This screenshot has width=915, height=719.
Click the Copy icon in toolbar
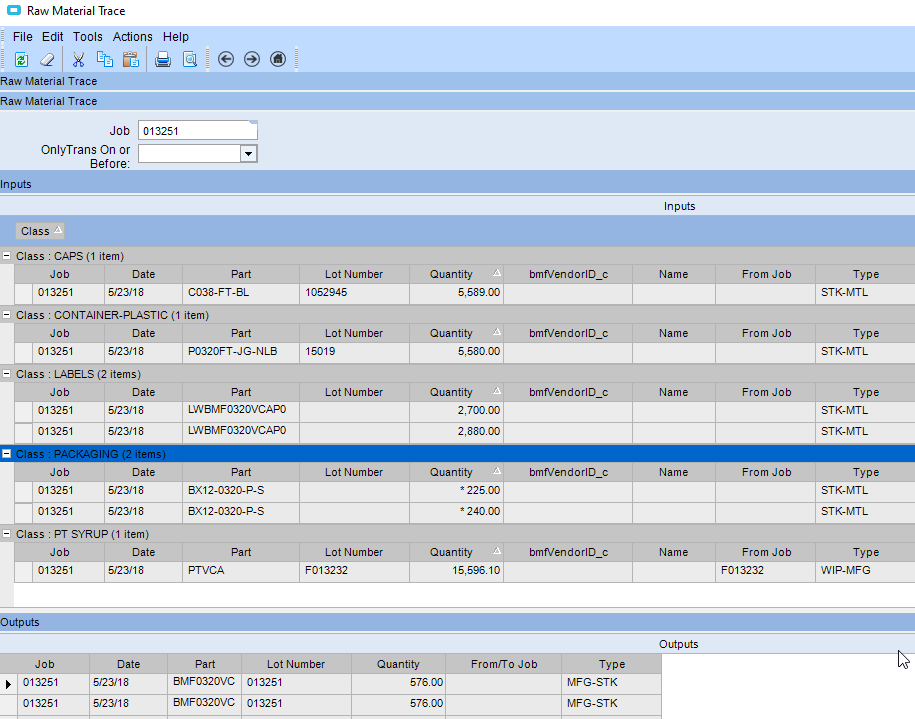pyautogui.click(x=104, y=59)
